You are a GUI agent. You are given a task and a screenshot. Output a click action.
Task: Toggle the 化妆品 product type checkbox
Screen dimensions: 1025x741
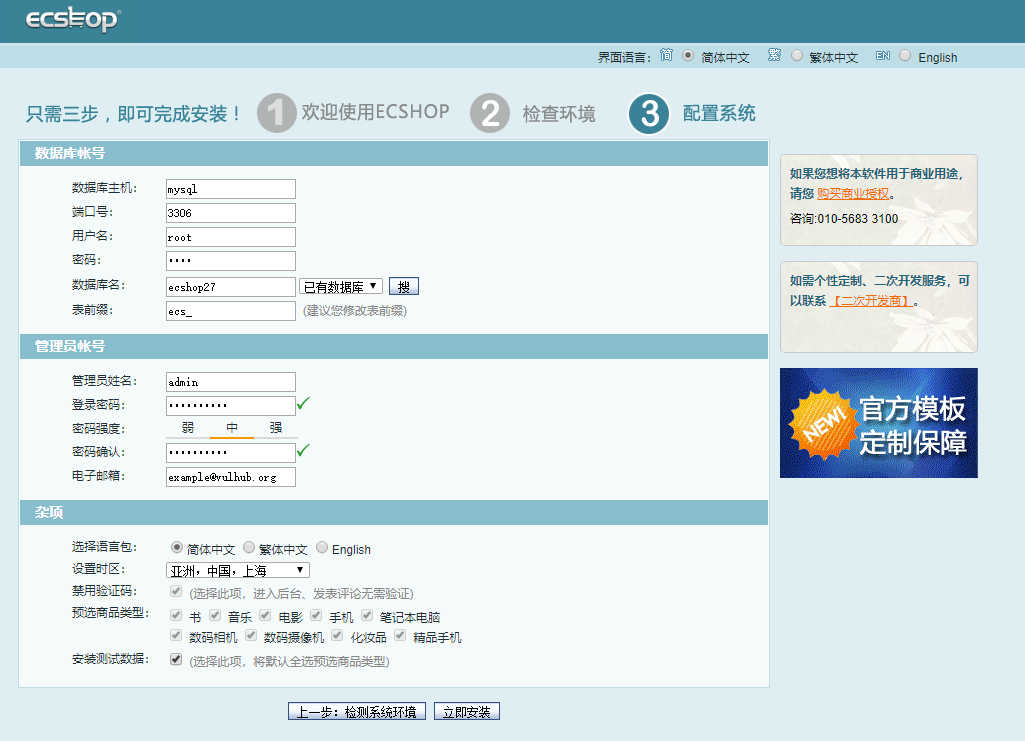pos(337,635)
